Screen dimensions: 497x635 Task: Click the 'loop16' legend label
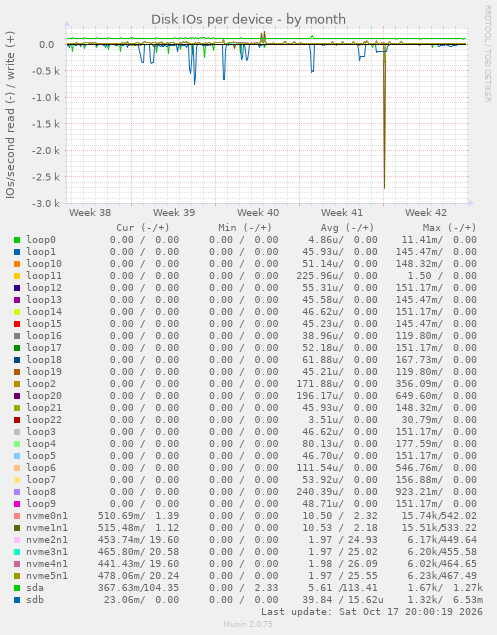[x=44, y=336]
